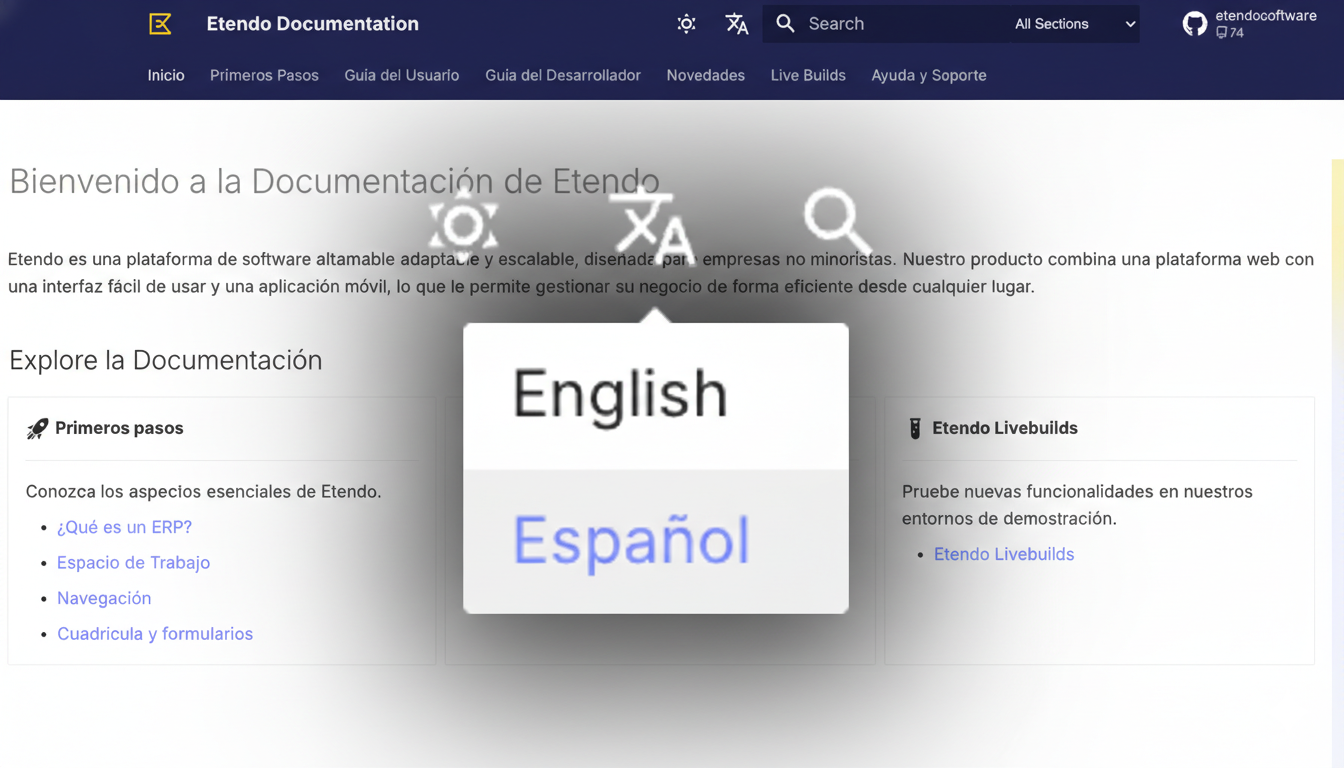Click the search magnifier icon

click(786, 23)
